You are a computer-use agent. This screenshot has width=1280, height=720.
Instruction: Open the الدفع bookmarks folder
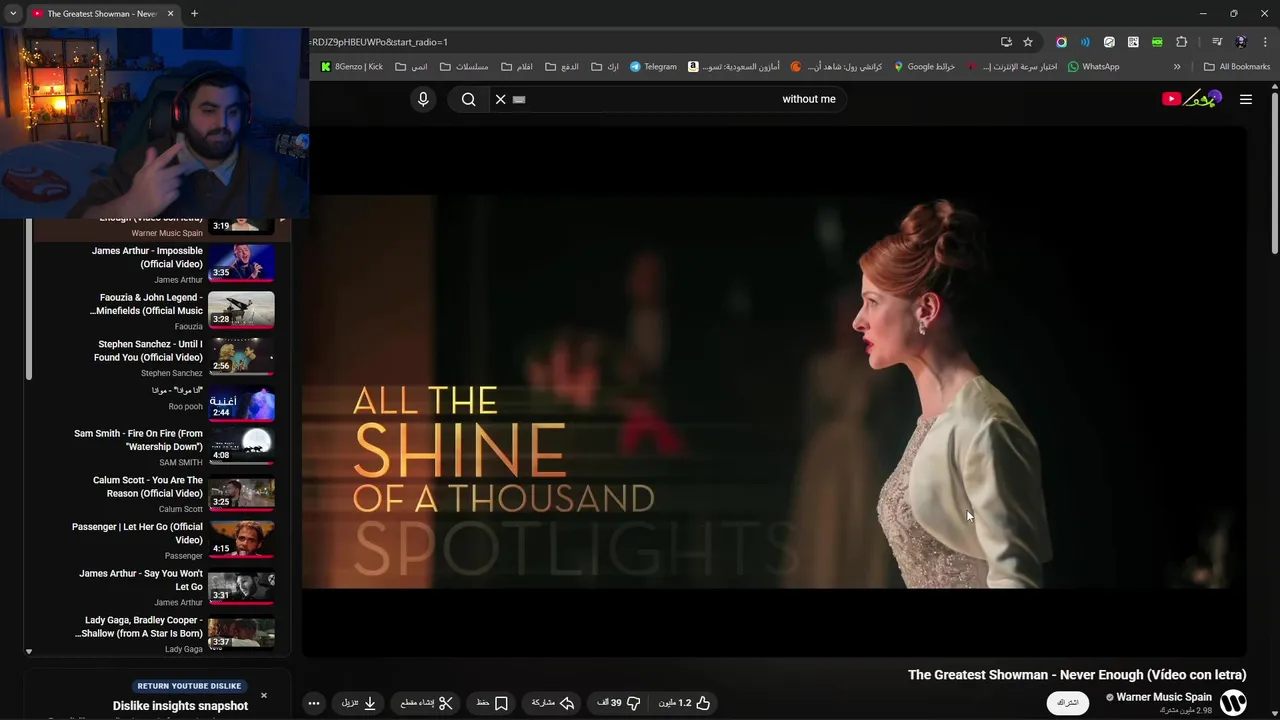click(562, 67)
